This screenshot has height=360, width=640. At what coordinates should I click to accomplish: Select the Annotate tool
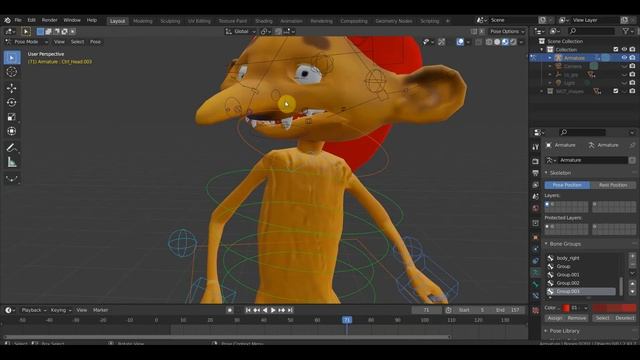11,147
